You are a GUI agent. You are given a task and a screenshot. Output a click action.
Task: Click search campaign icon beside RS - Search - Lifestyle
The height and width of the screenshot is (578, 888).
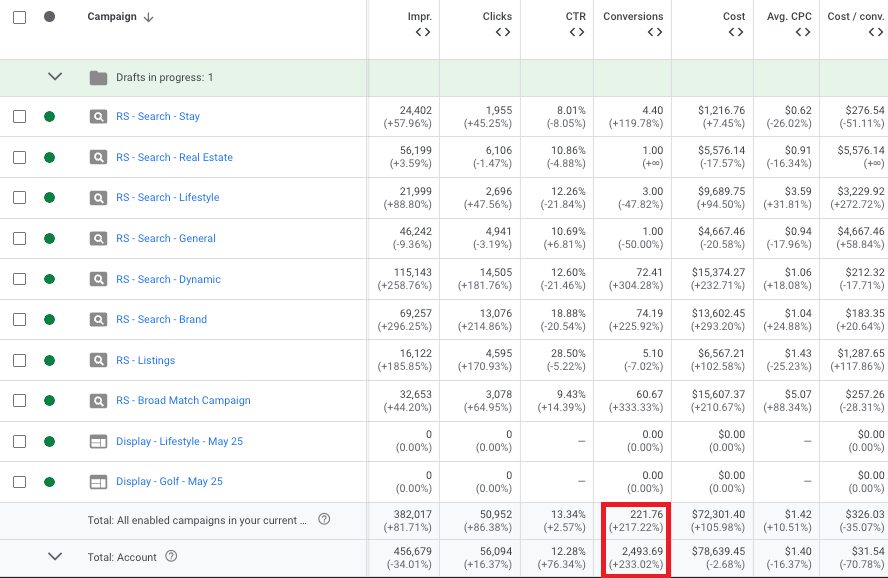coord(99,198)
